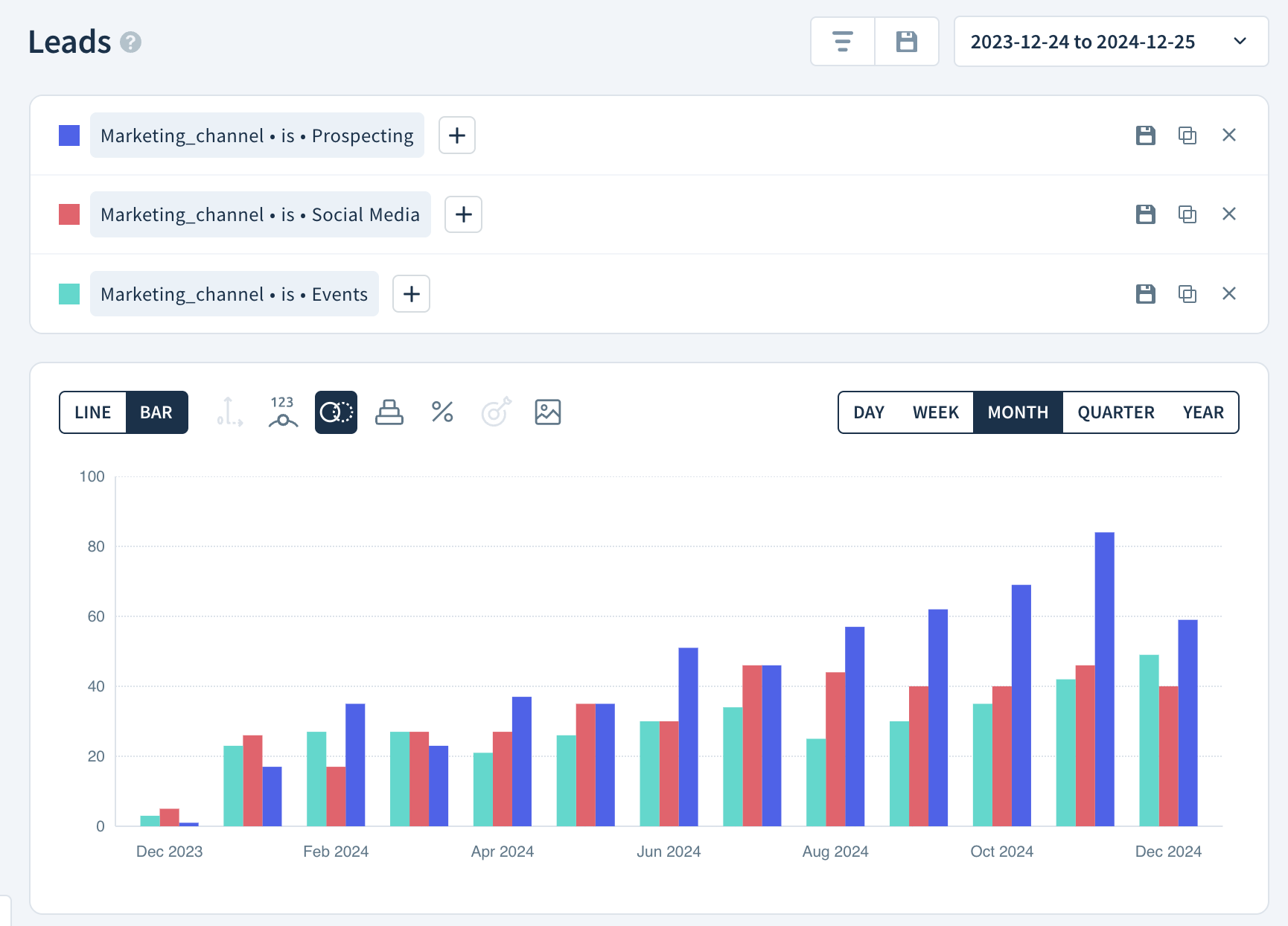Expand the Prospecting filter pill

[257, 135]
